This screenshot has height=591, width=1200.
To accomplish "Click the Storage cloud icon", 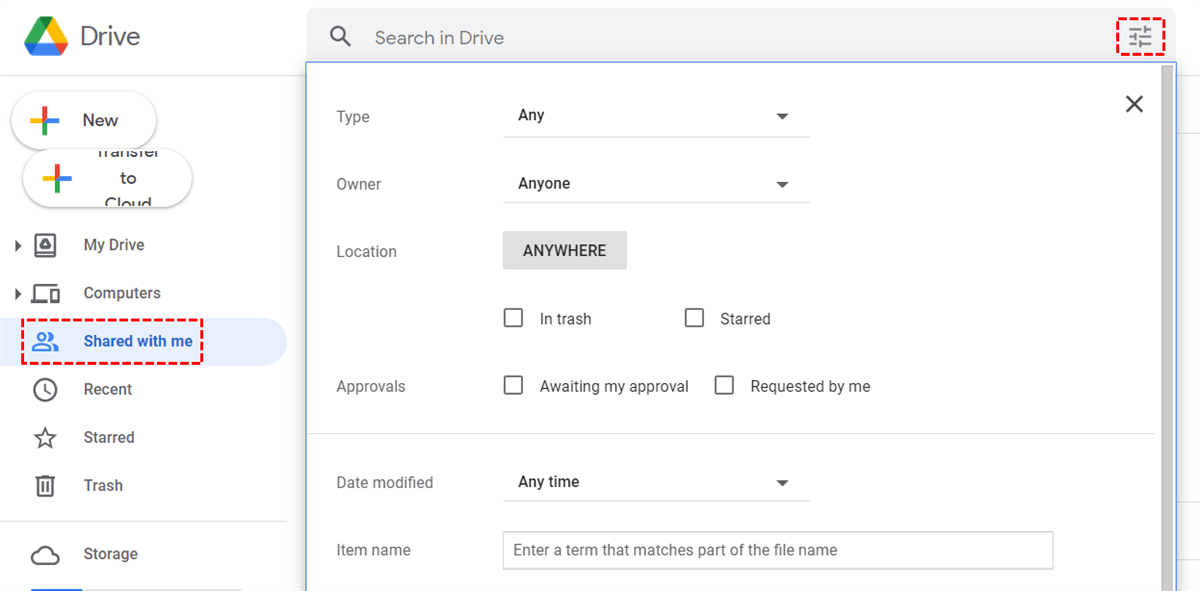I will (x=45, y=555).
